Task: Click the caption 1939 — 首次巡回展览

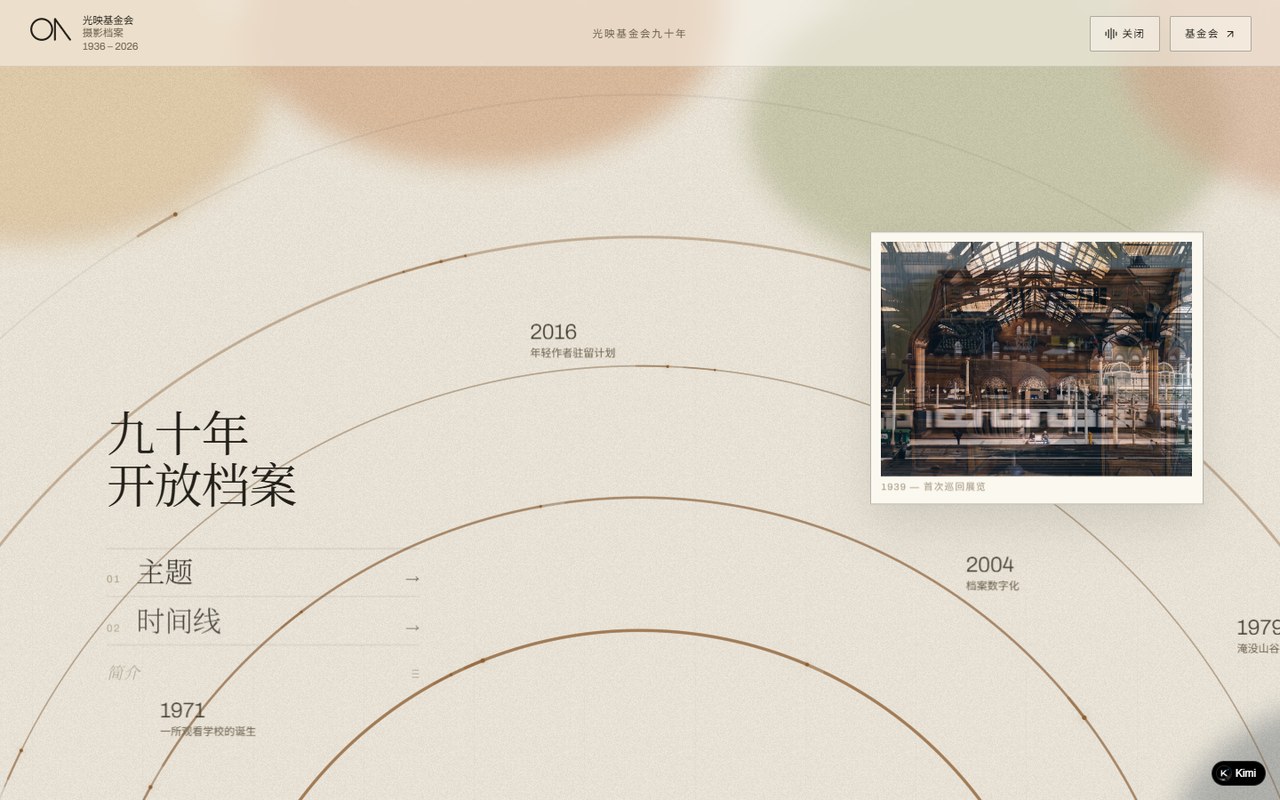Action: click(x=933, y=487)
